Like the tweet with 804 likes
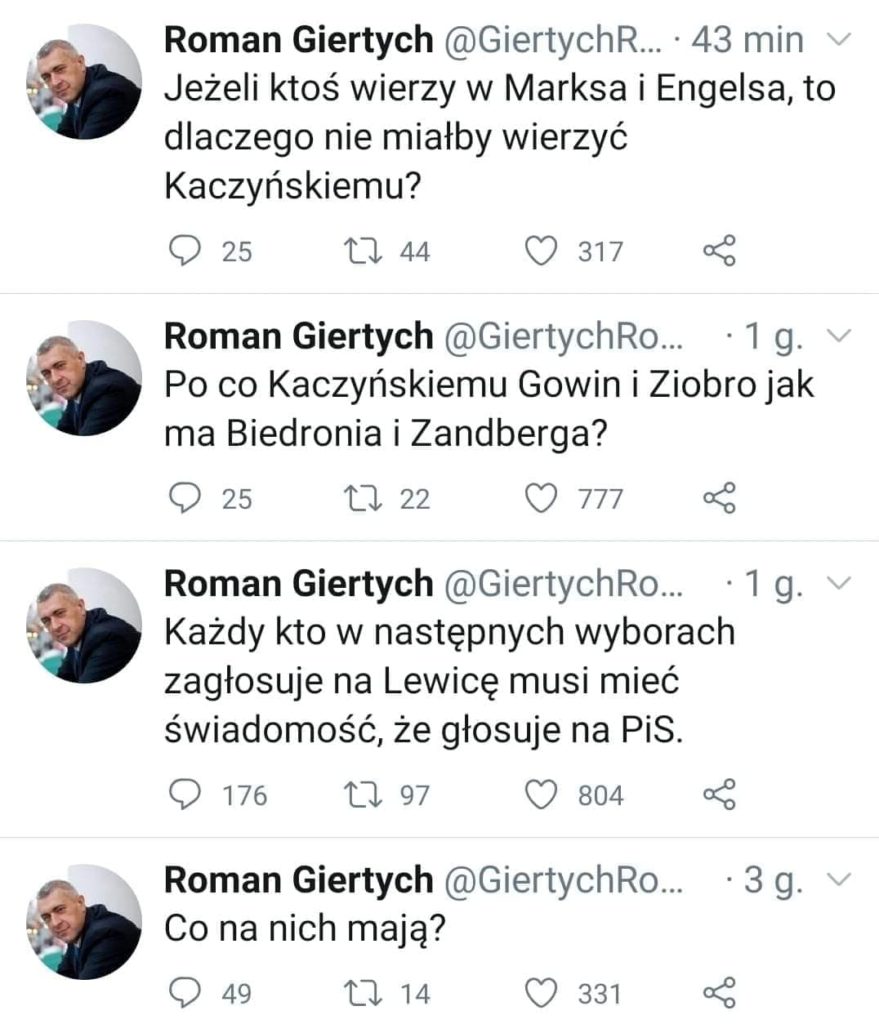Image resolution: width=879 pixels, height=1024 pixels. [x=541, y=794]
